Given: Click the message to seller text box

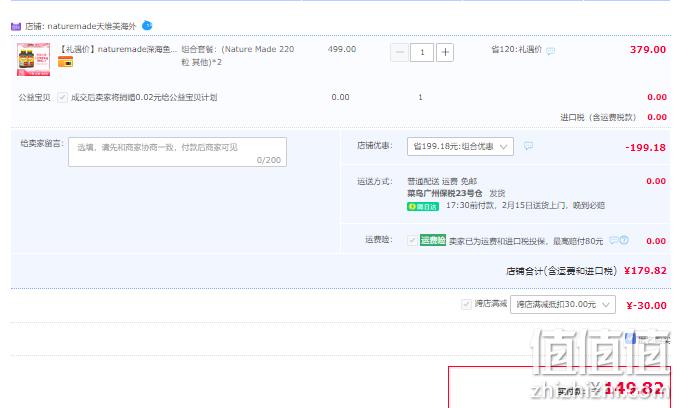Looking at the screenshot, I should [x=177, y=152].
